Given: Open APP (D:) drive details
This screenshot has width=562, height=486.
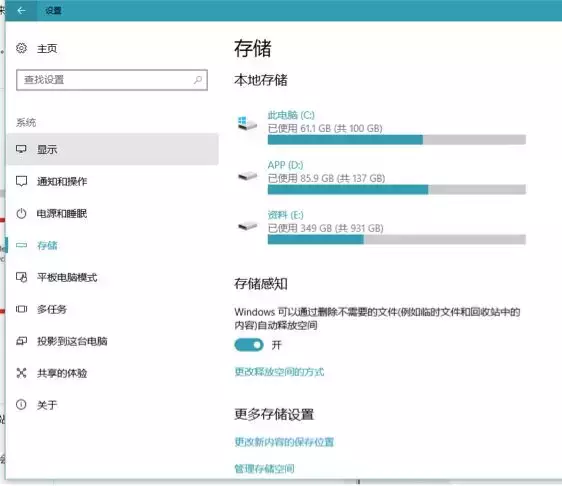Looking at the screenshot, I should tap(285, 165).
